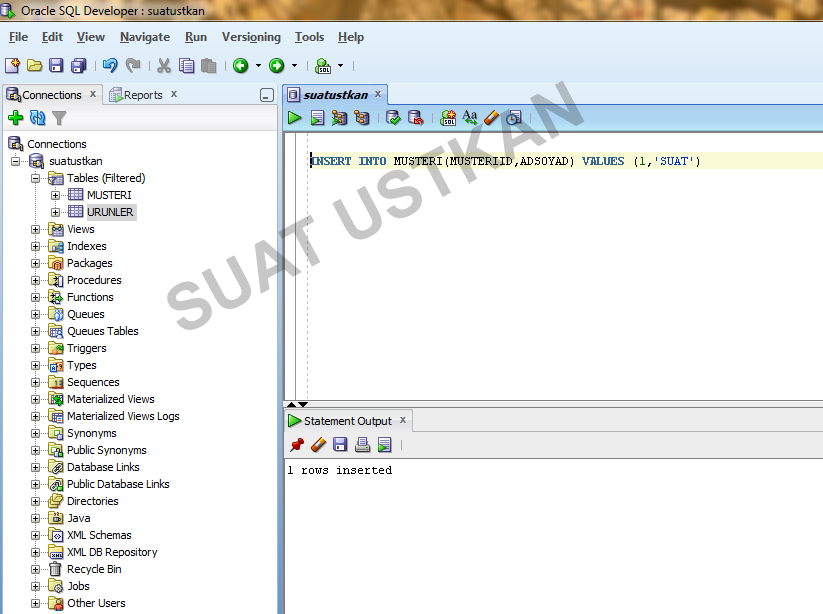The width and height of the screenshot is (823, 614).
Task: Close the Reports tab
Action: tap(174, 94)
